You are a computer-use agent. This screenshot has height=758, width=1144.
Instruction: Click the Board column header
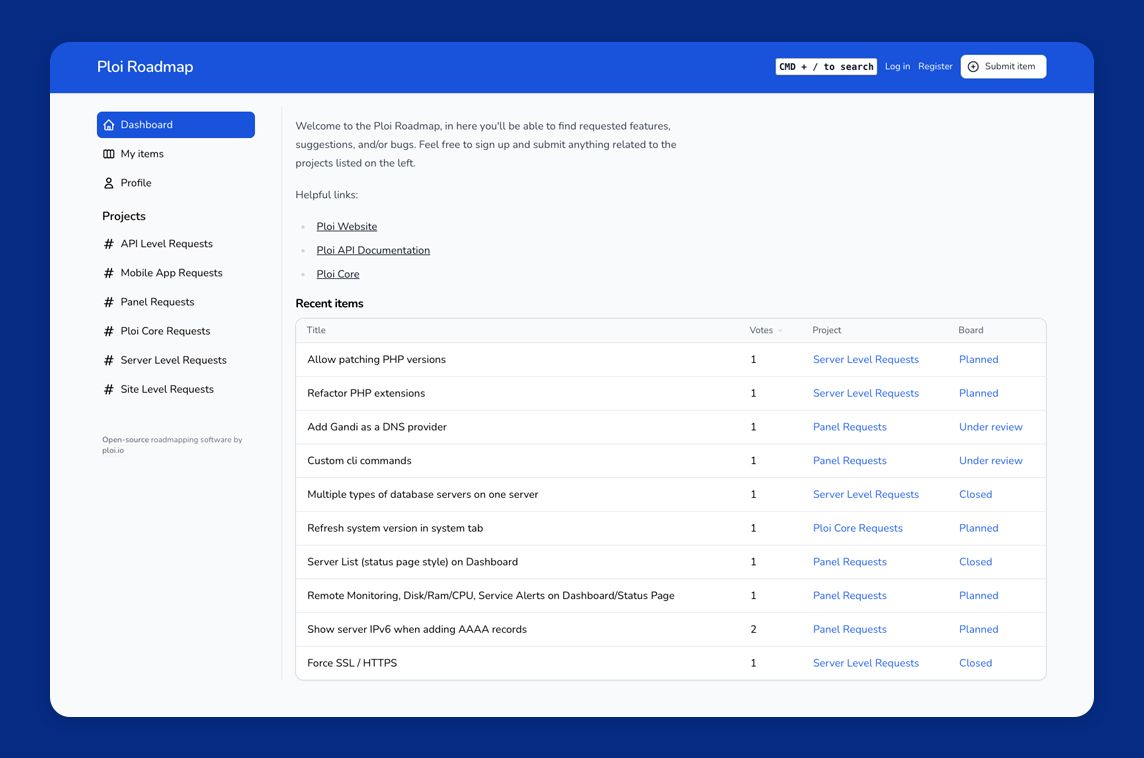coord(970,330)
